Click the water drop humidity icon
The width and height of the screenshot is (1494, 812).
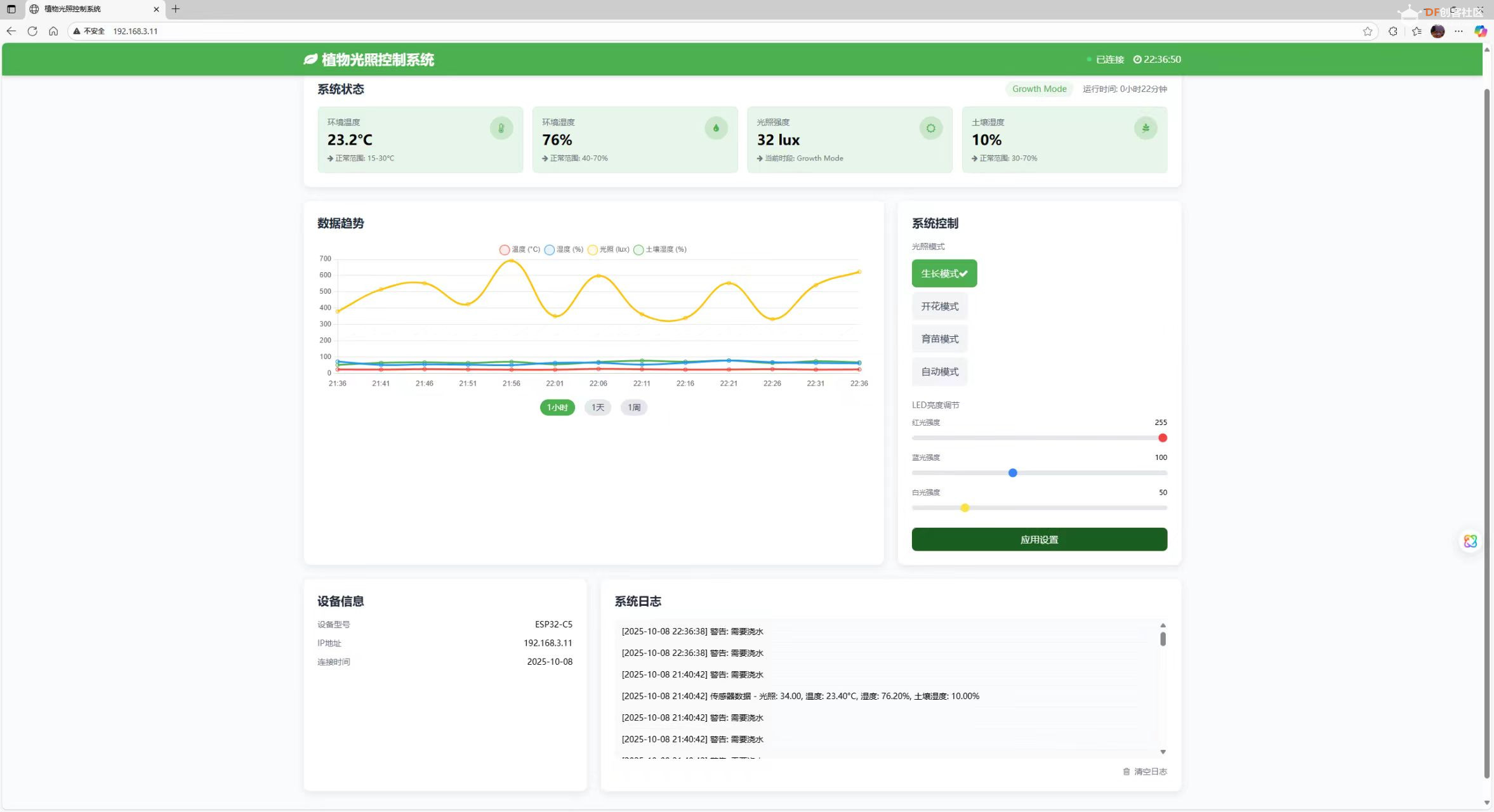point(716,128)
